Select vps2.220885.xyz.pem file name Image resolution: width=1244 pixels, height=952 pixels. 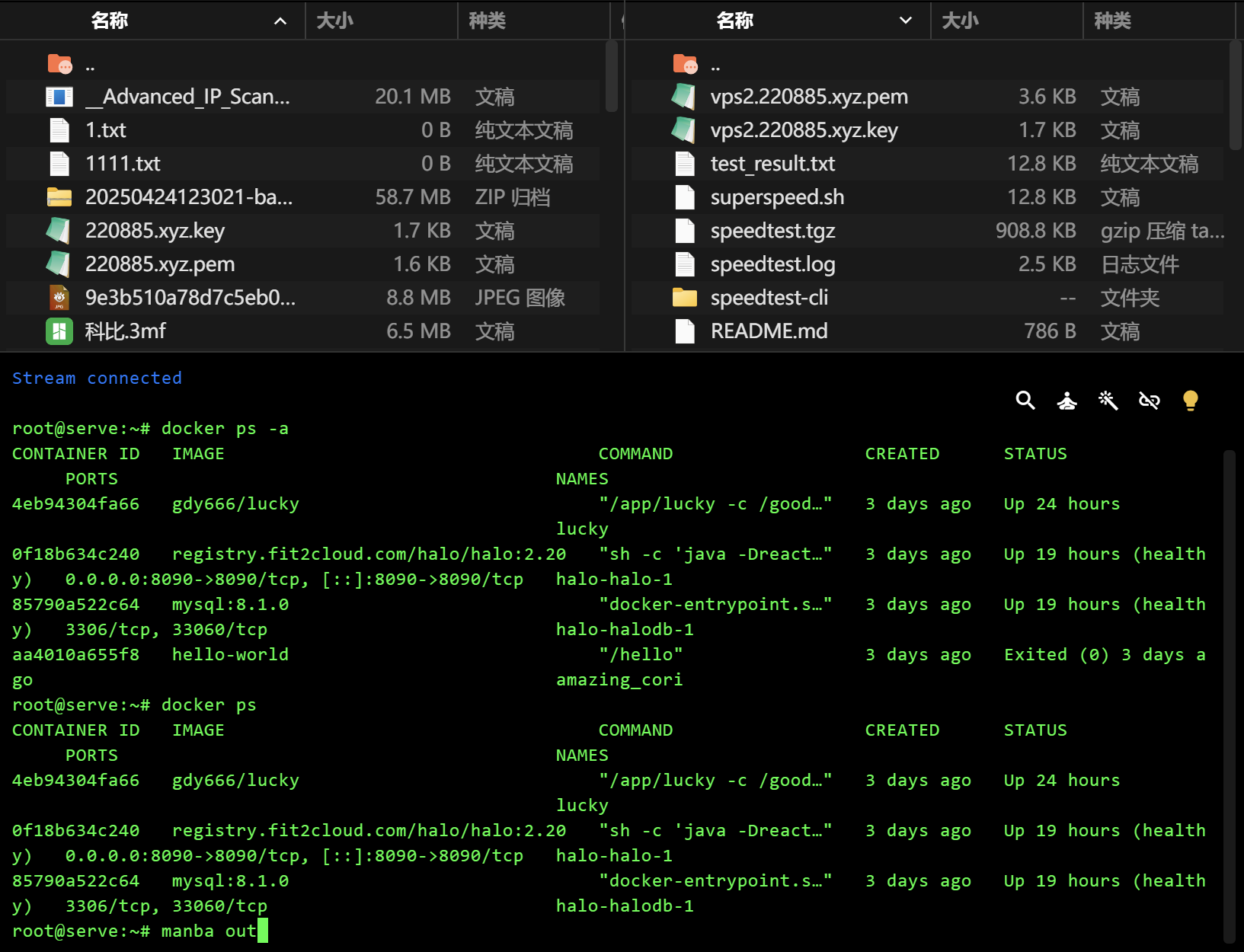pos(809,97)
